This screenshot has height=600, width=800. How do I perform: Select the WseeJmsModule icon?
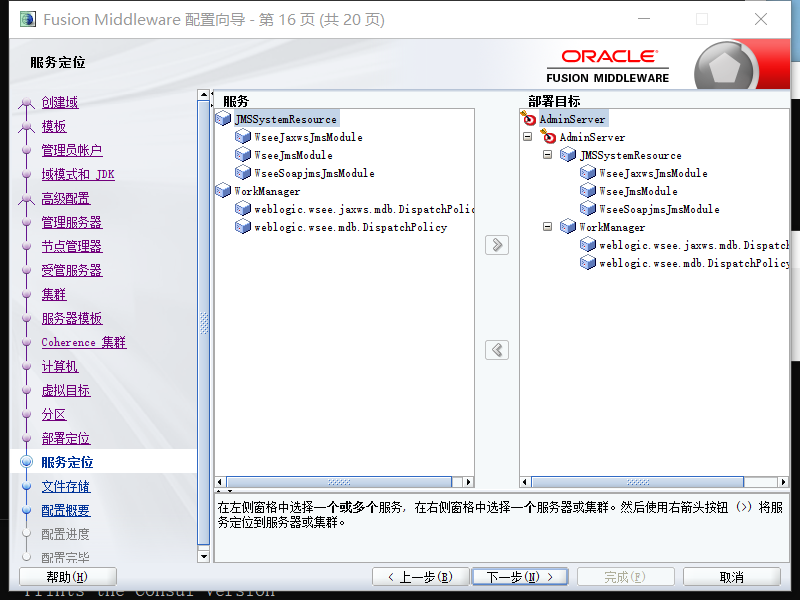click(243, 154)
